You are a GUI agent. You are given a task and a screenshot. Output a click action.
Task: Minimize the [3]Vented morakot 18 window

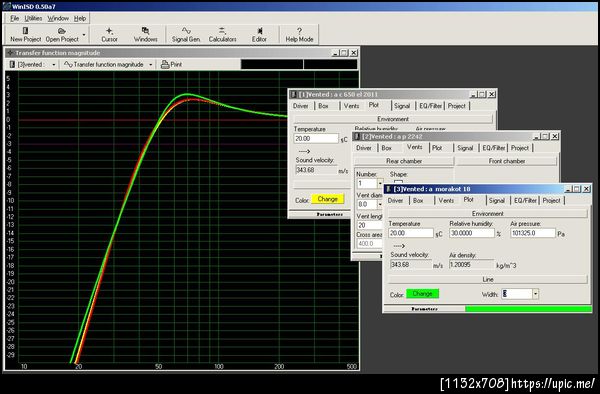(x=568, y=189)
